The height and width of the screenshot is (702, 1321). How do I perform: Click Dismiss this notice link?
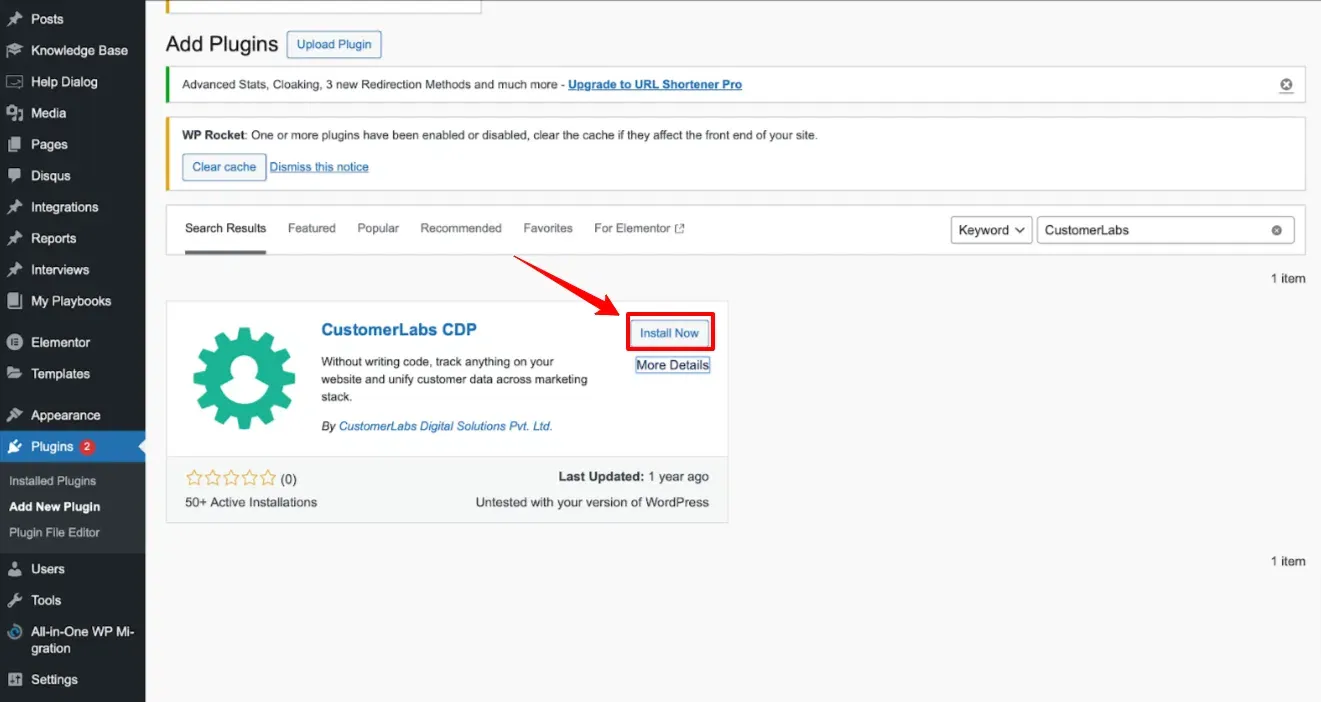tap(319, 167)
